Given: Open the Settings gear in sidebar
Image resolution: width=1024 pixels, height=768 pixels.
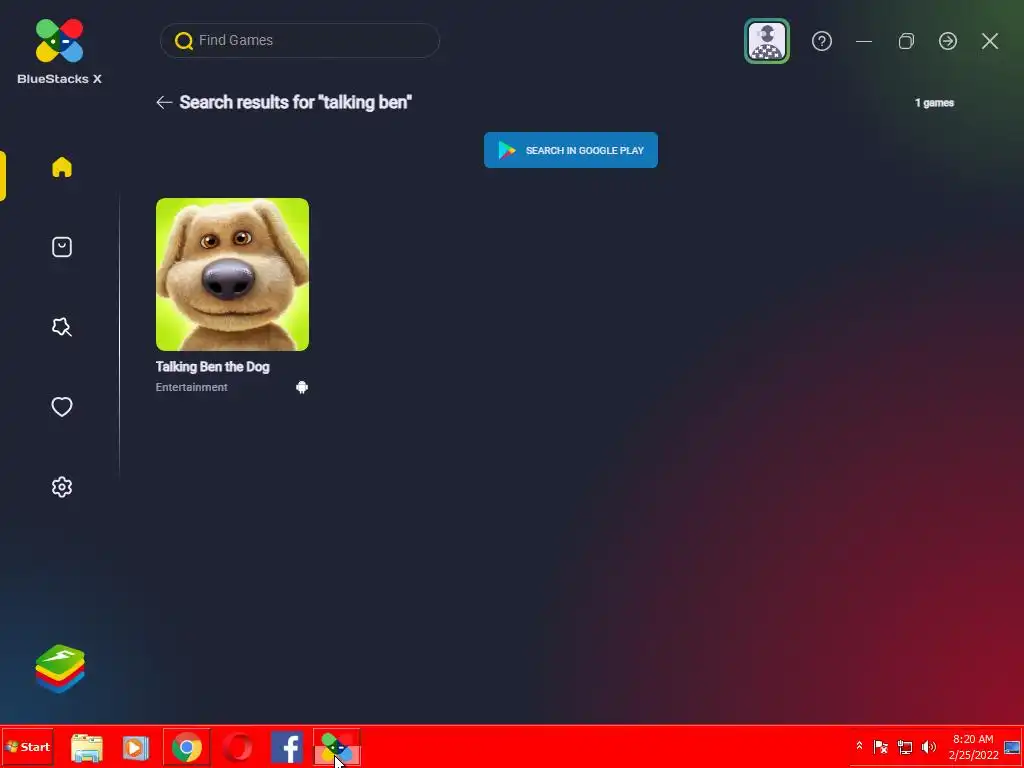Looking at the screenshot, I should pos(62,487).
